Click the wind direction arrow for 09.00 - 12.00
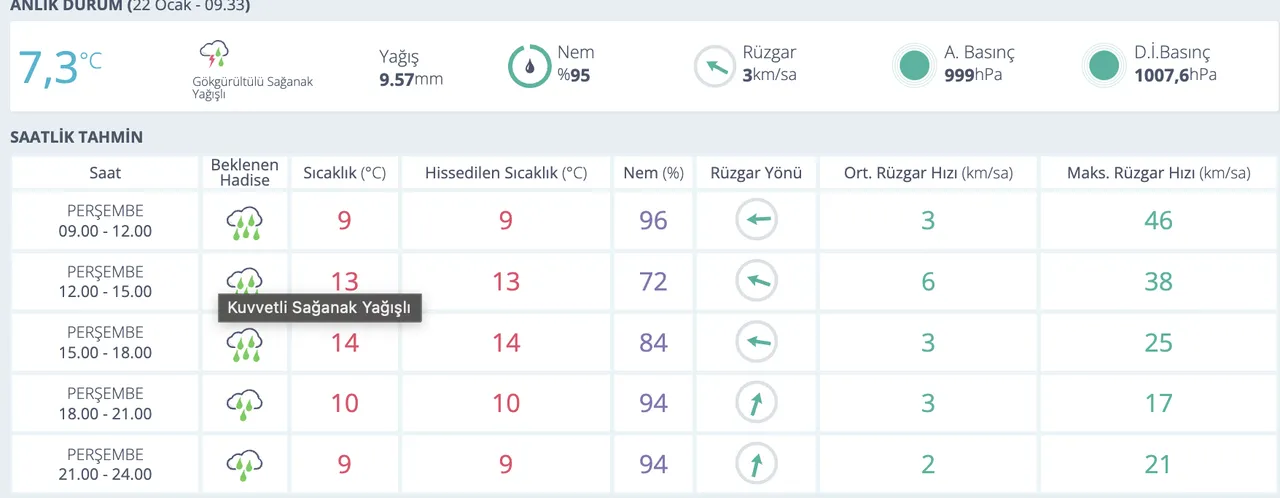 (756, 221)
